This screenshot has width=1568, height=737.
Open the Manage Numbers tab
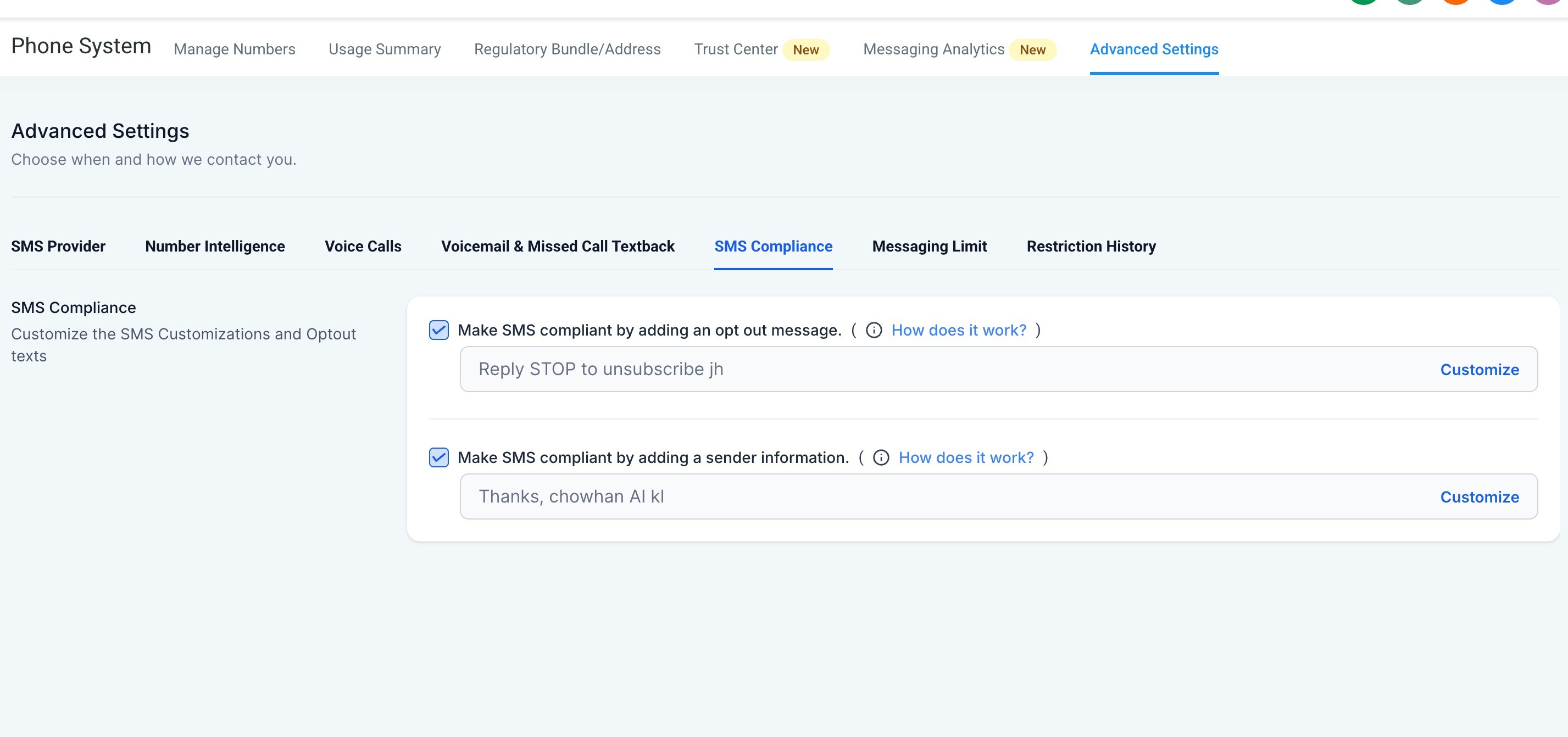click(x=235, y=49)
